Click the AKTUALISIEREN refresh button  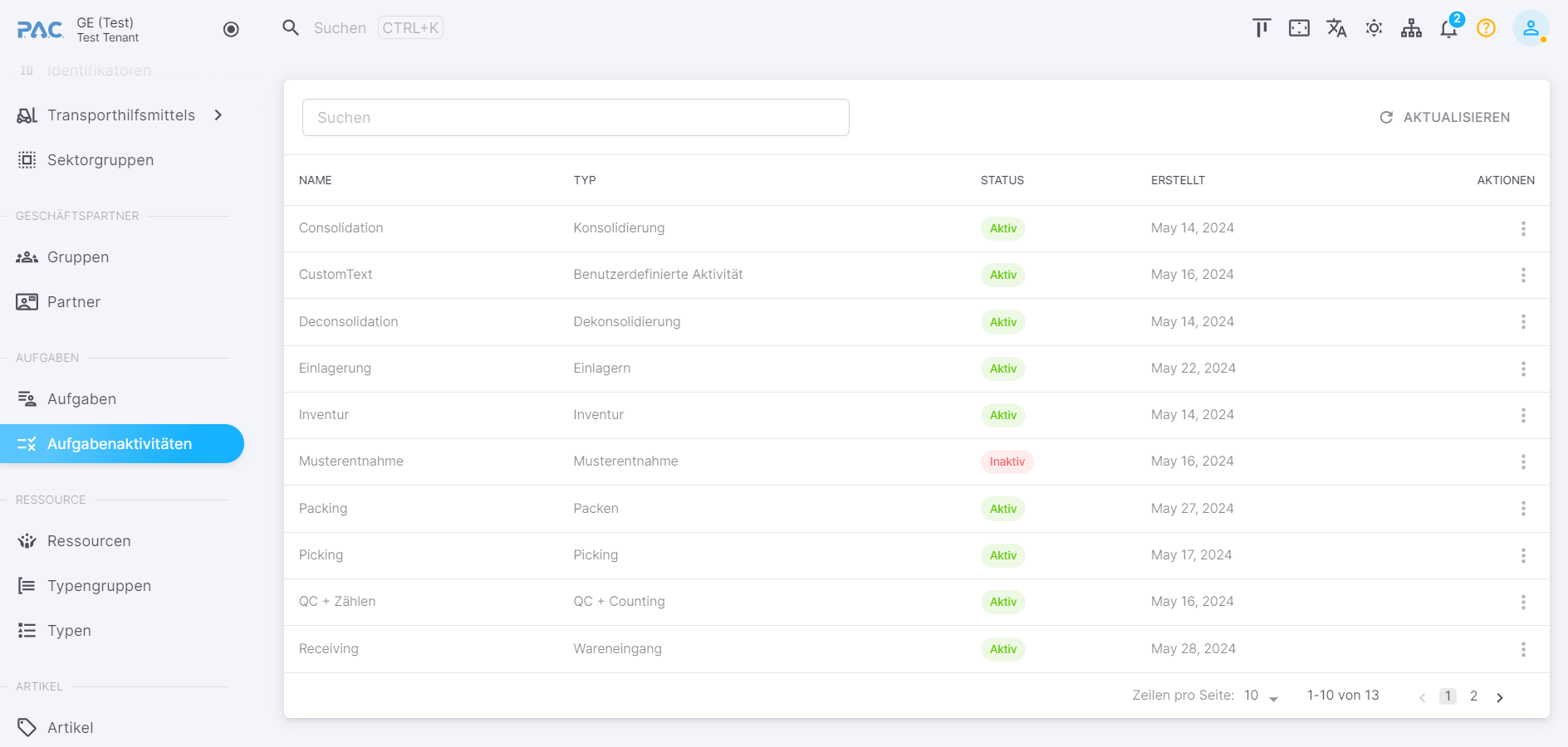click(x=1444, y=118)
